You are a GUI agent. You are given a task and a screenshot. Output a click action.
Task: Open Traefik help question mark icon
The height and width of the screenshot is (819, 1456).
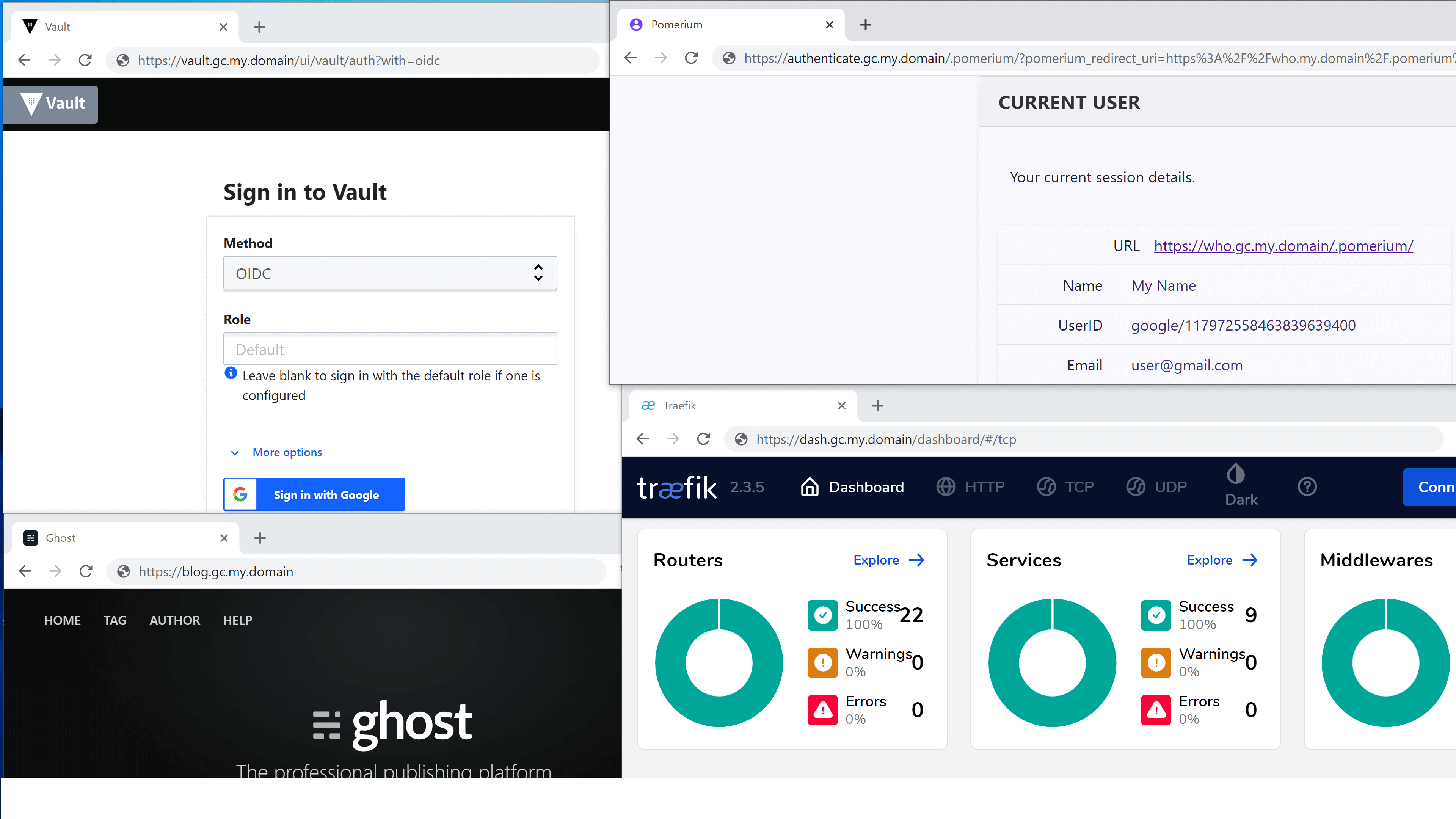1307,486
